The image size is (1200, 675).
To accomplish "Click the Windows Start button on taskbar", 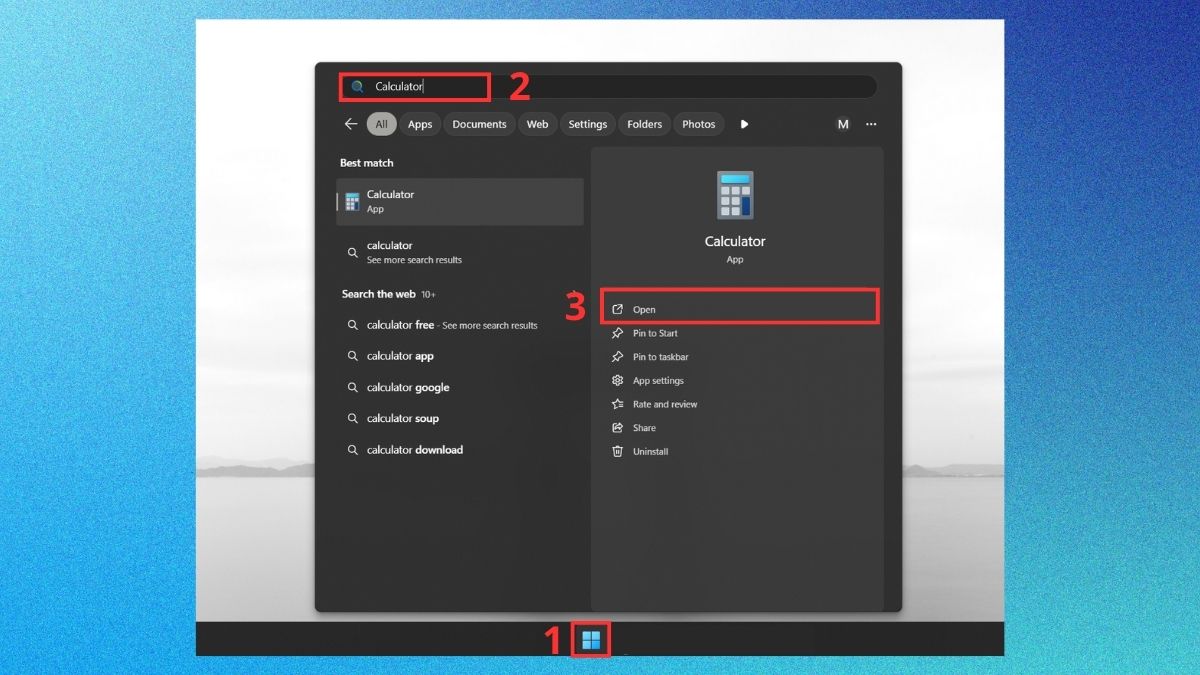I will pyautogui.click(x=591, y=640).
